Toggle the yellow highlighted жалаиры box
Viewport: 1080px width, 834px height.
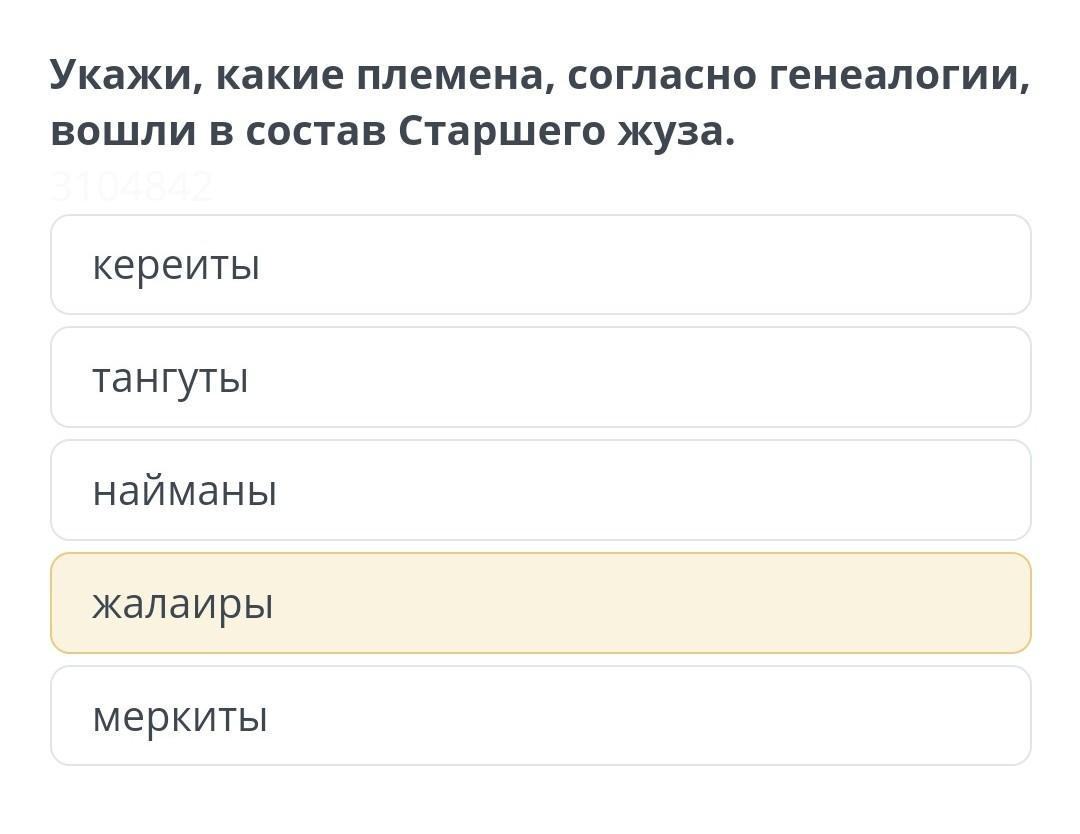pos(541,603)
